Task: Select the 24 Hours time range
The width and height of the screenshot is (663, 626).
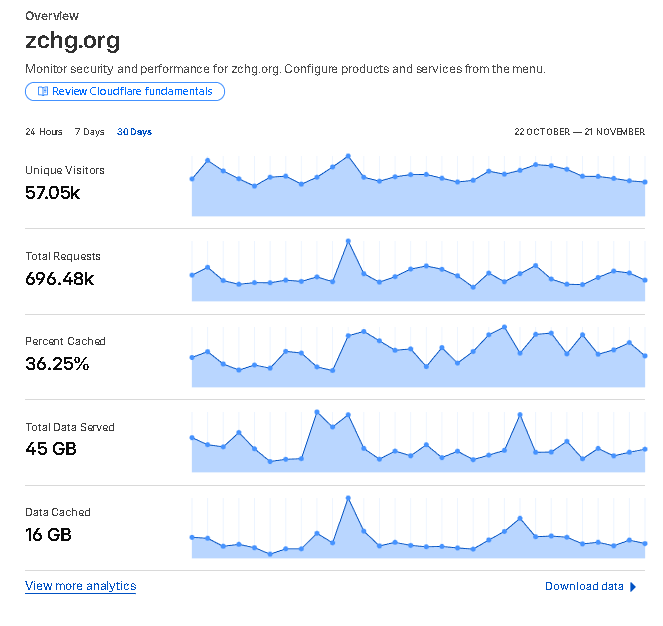Action: click(44, 132)
